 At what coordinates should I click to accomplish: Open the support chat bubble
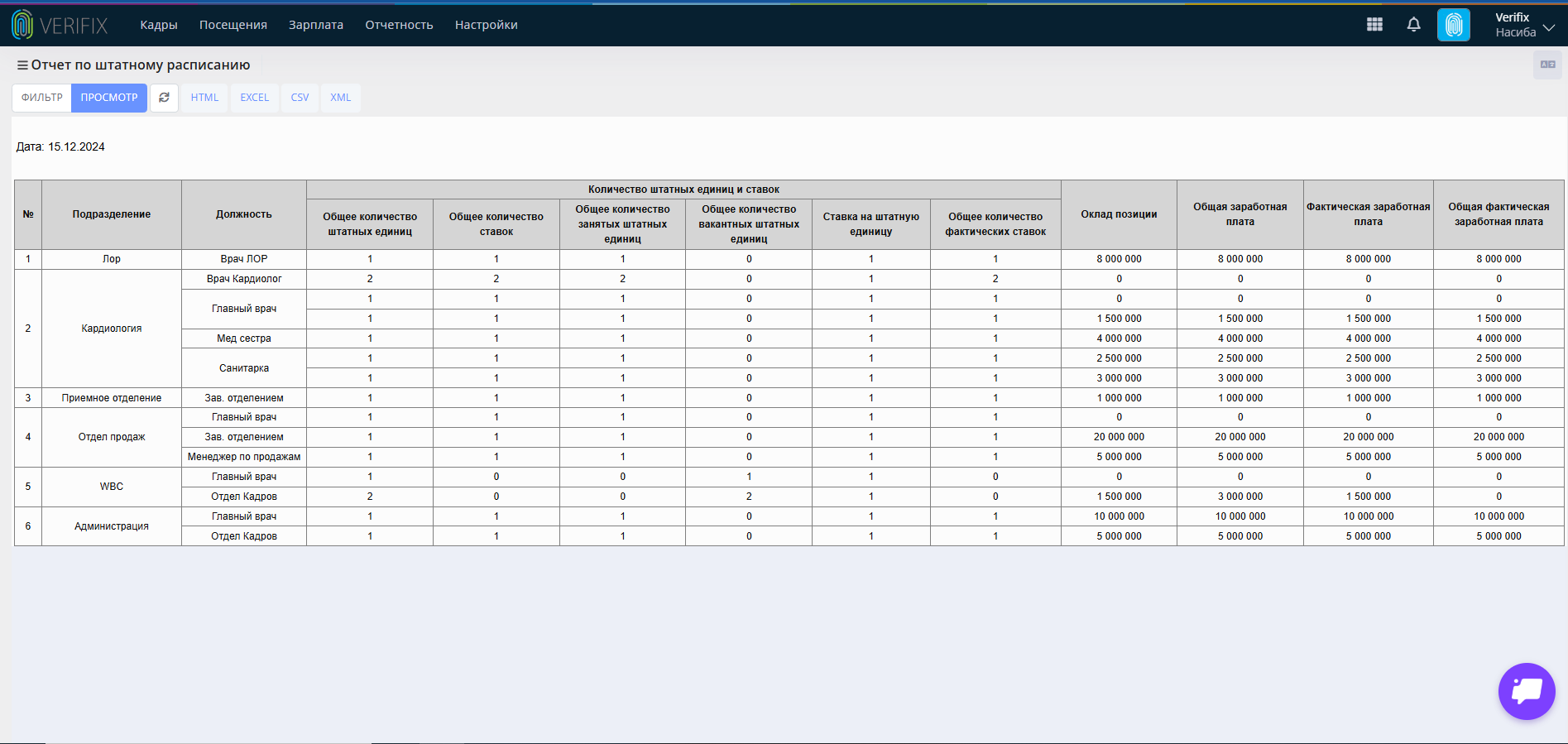point(1527,691)
